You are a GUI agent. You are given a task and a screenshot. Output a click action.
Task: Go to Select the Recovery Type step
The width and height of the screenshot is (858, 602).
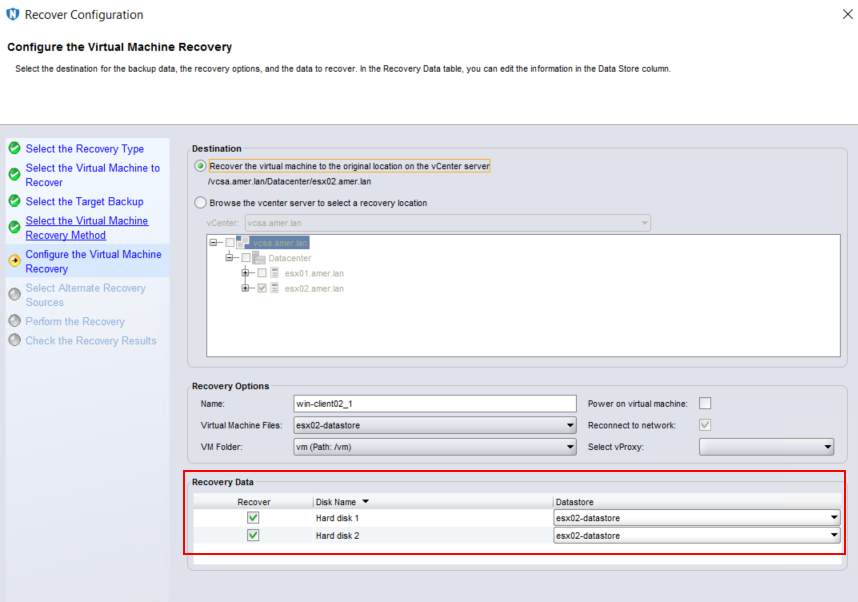tap(84, 149)
